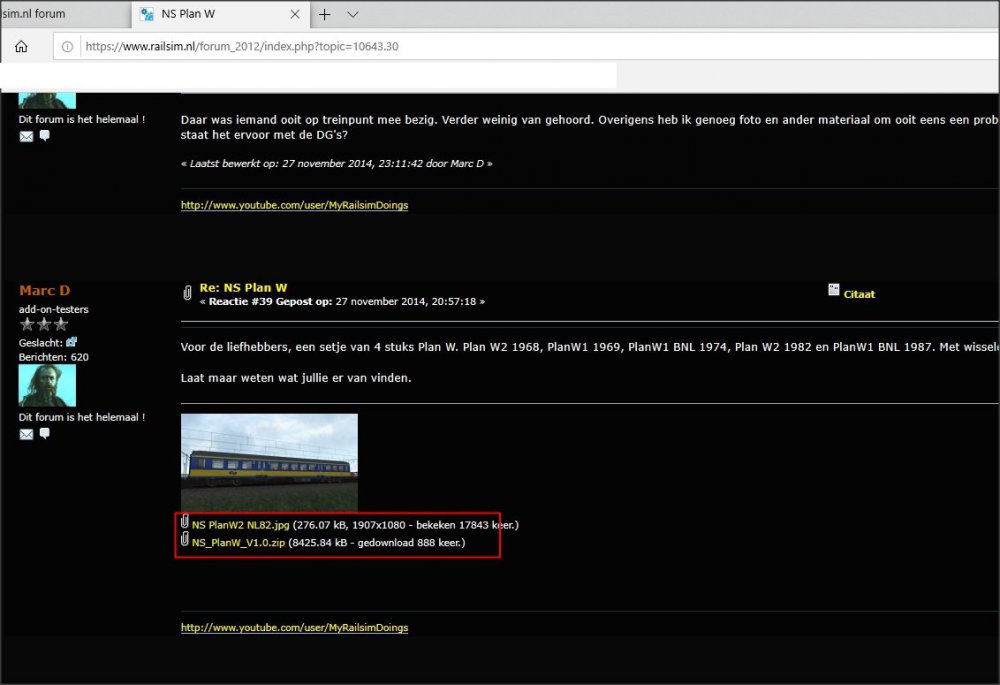Close the NS Plan W tab
Image resolution: width=1000 pixels, height=685 pixels.
pos(296,14)
